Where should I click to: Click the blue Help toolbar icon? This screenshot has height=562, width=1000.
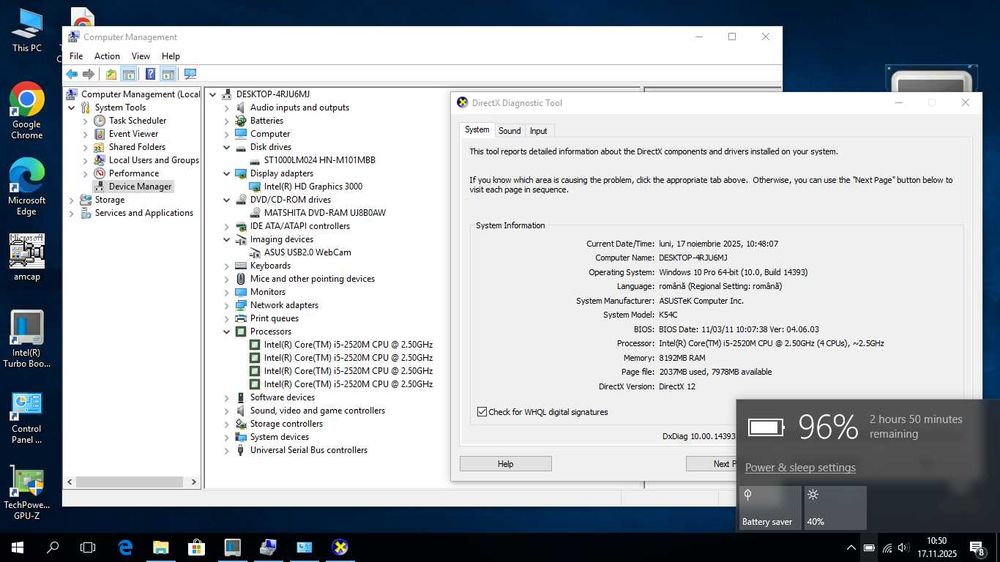click(150, 74)
